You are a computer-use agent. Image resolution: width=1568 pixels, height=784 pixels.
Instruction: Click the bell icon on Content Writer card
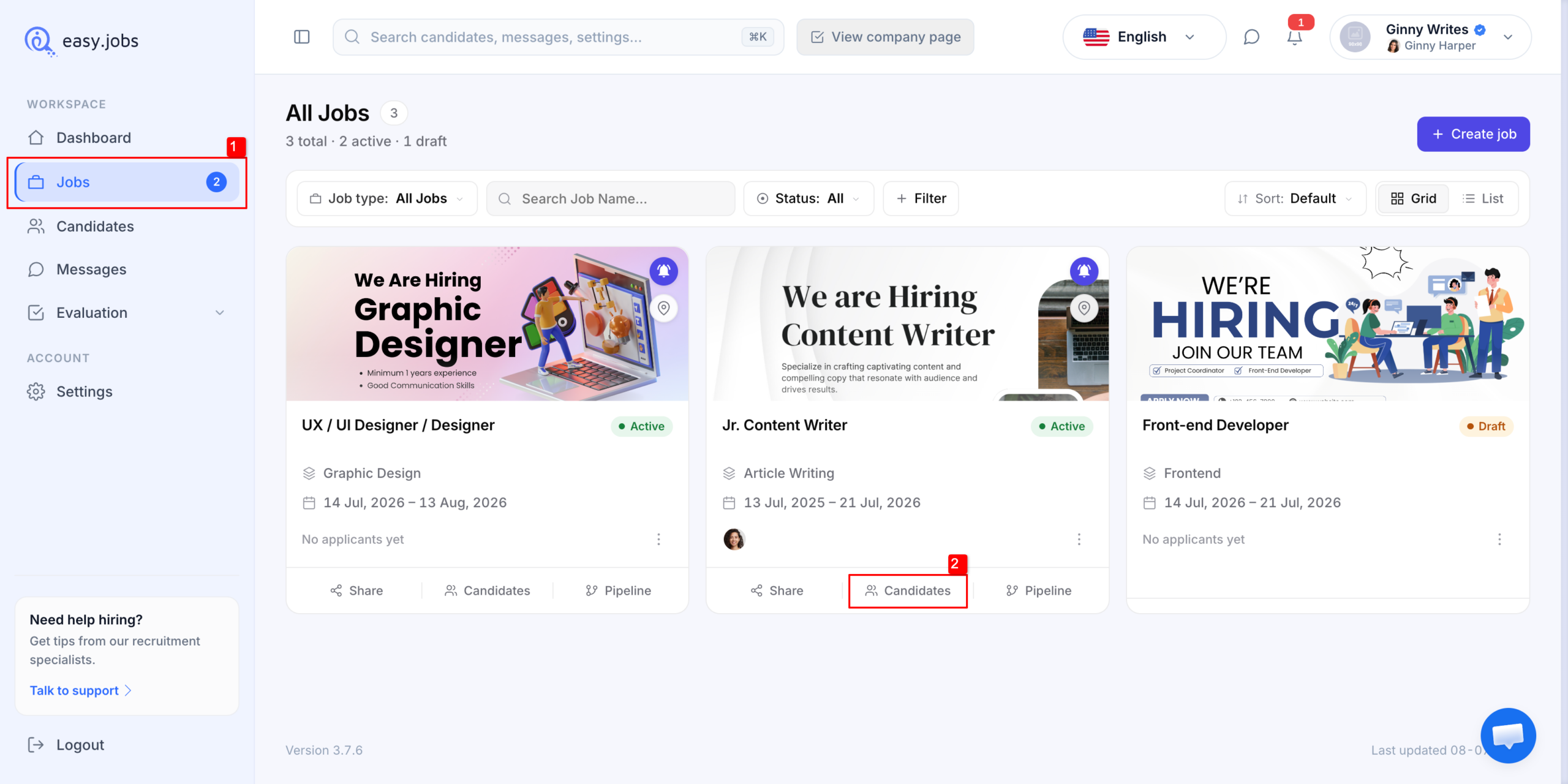coord(1084,271)
